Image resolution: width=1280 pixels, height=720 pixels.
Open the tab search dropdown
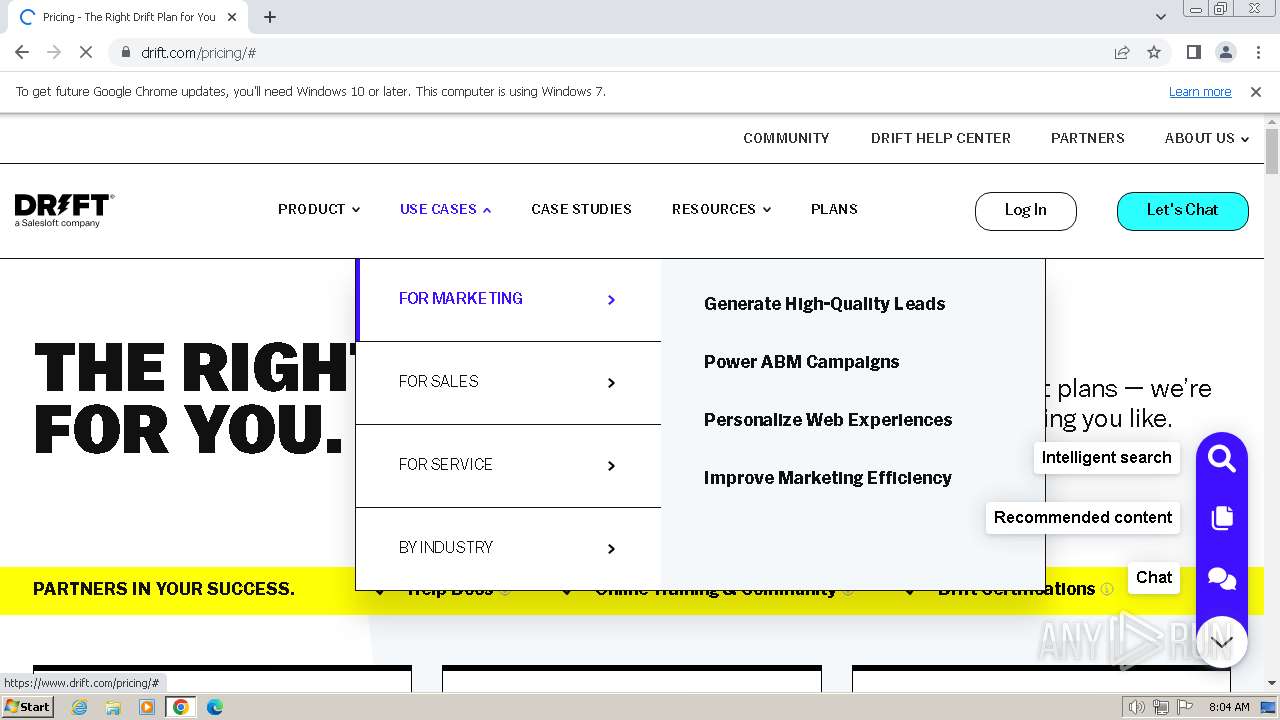1160,17
